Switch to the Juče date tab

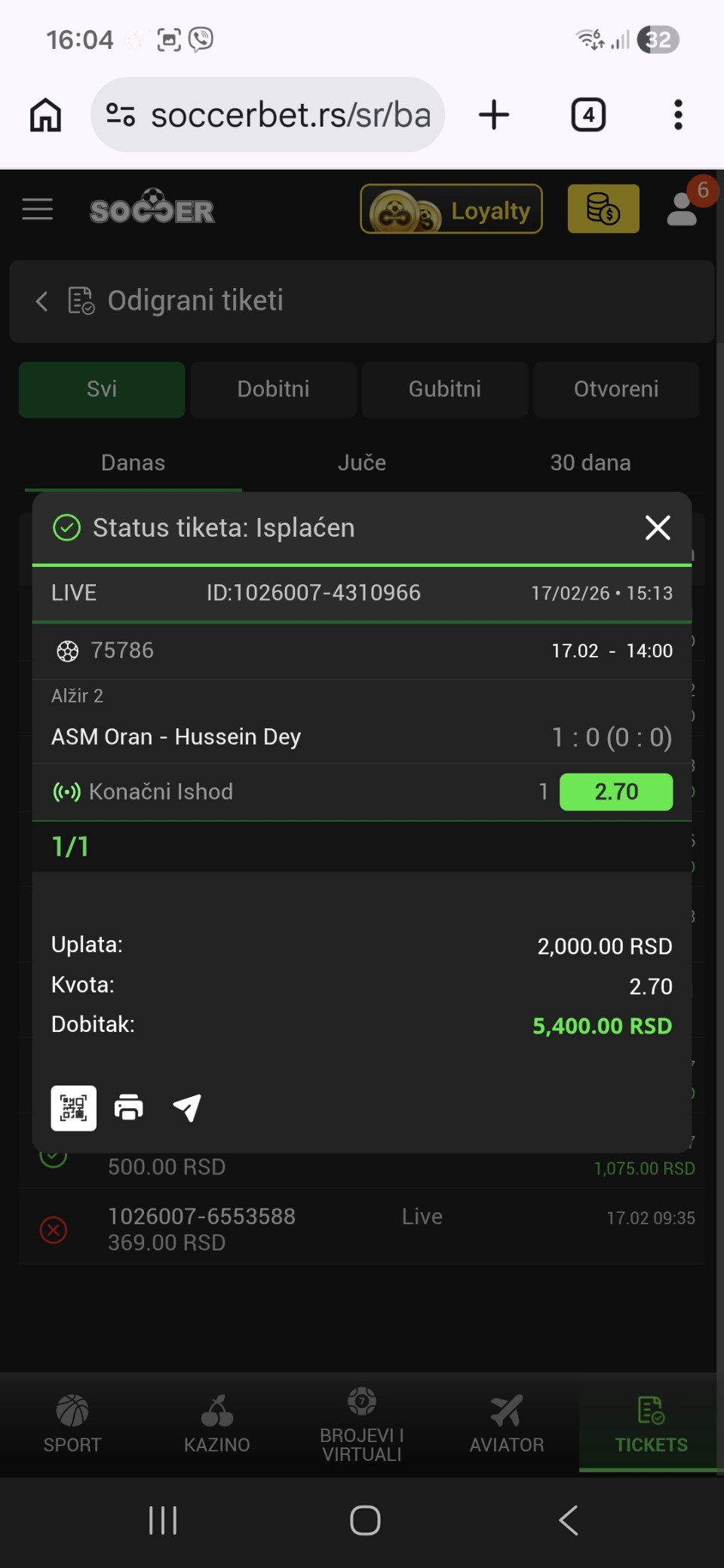tap(362, 463)
